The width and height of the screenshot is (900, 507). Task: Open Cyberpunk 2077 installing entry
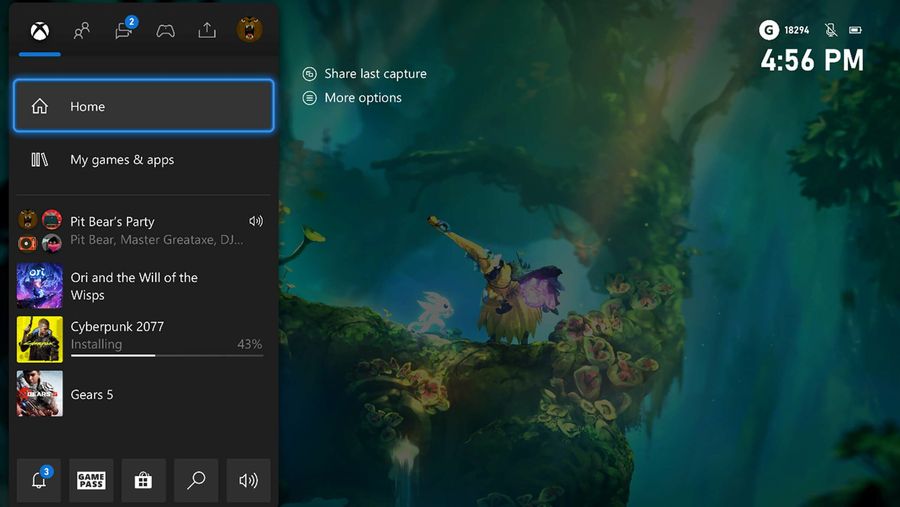tap(142, 339)
